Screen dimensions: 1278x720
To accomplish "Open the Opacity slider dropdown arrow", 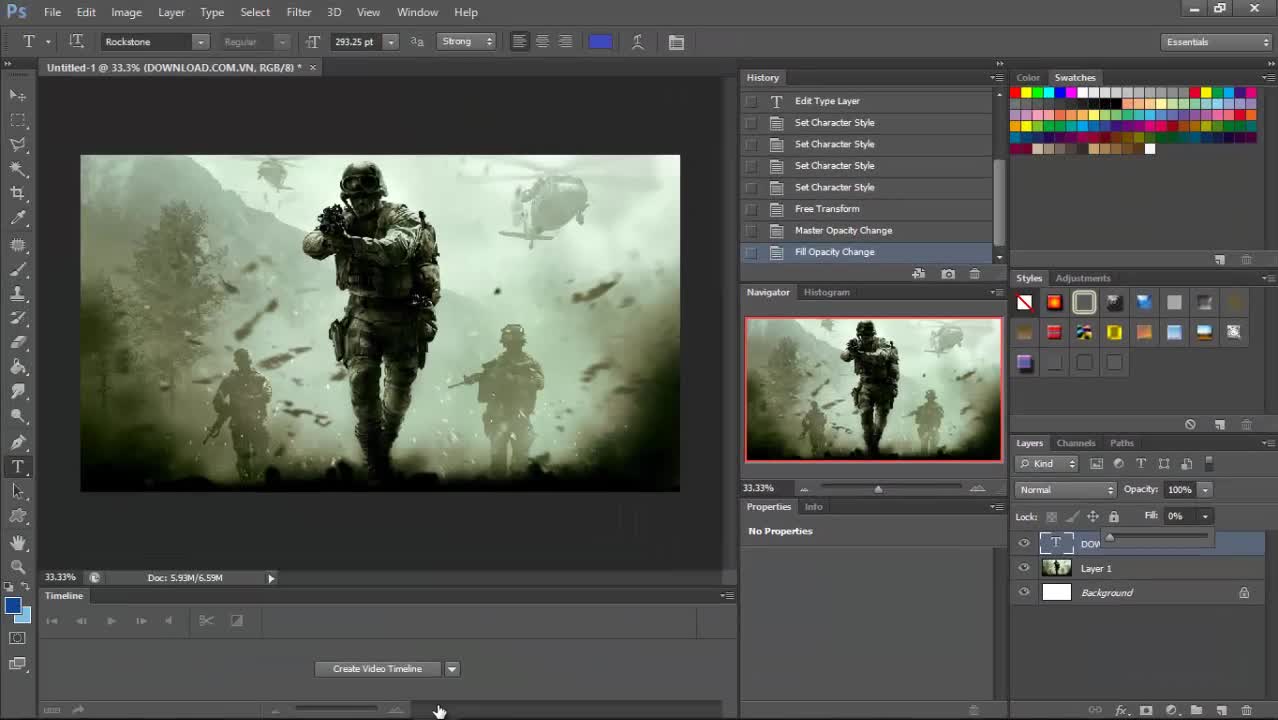I will click(1205, 490).
